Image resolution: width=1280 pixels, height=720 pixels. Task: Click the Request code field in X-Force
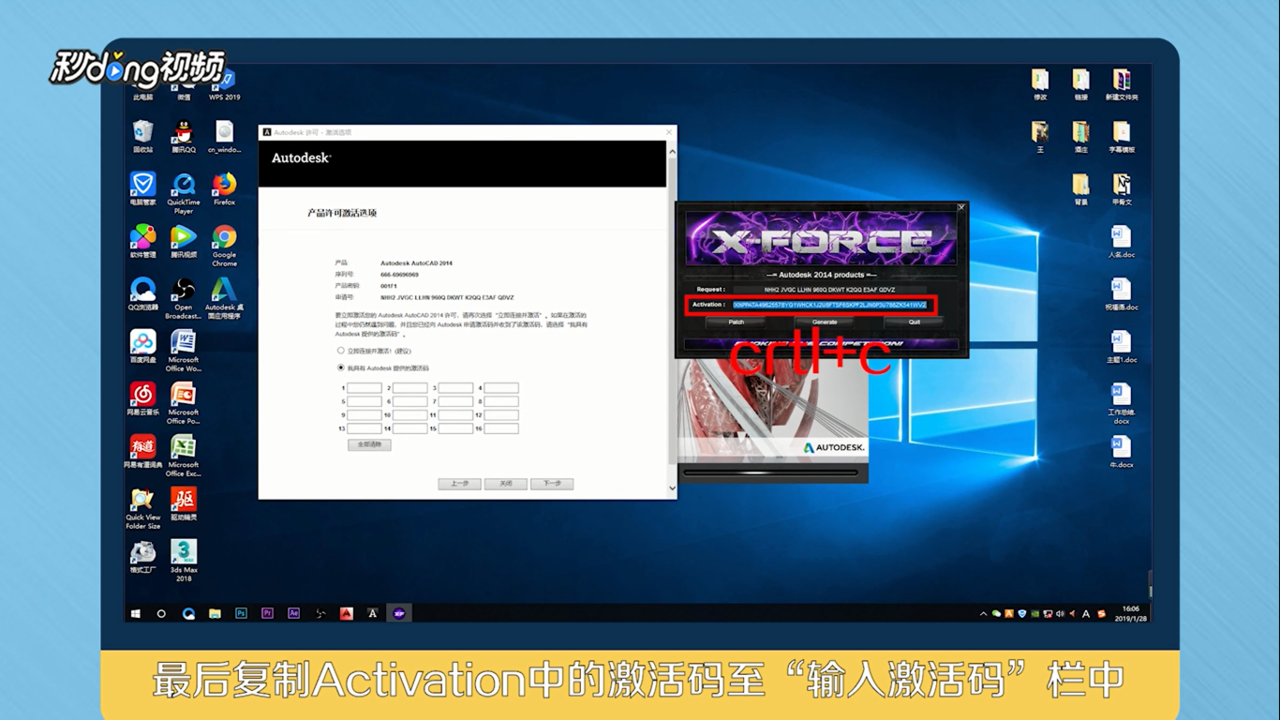[830, 289]
